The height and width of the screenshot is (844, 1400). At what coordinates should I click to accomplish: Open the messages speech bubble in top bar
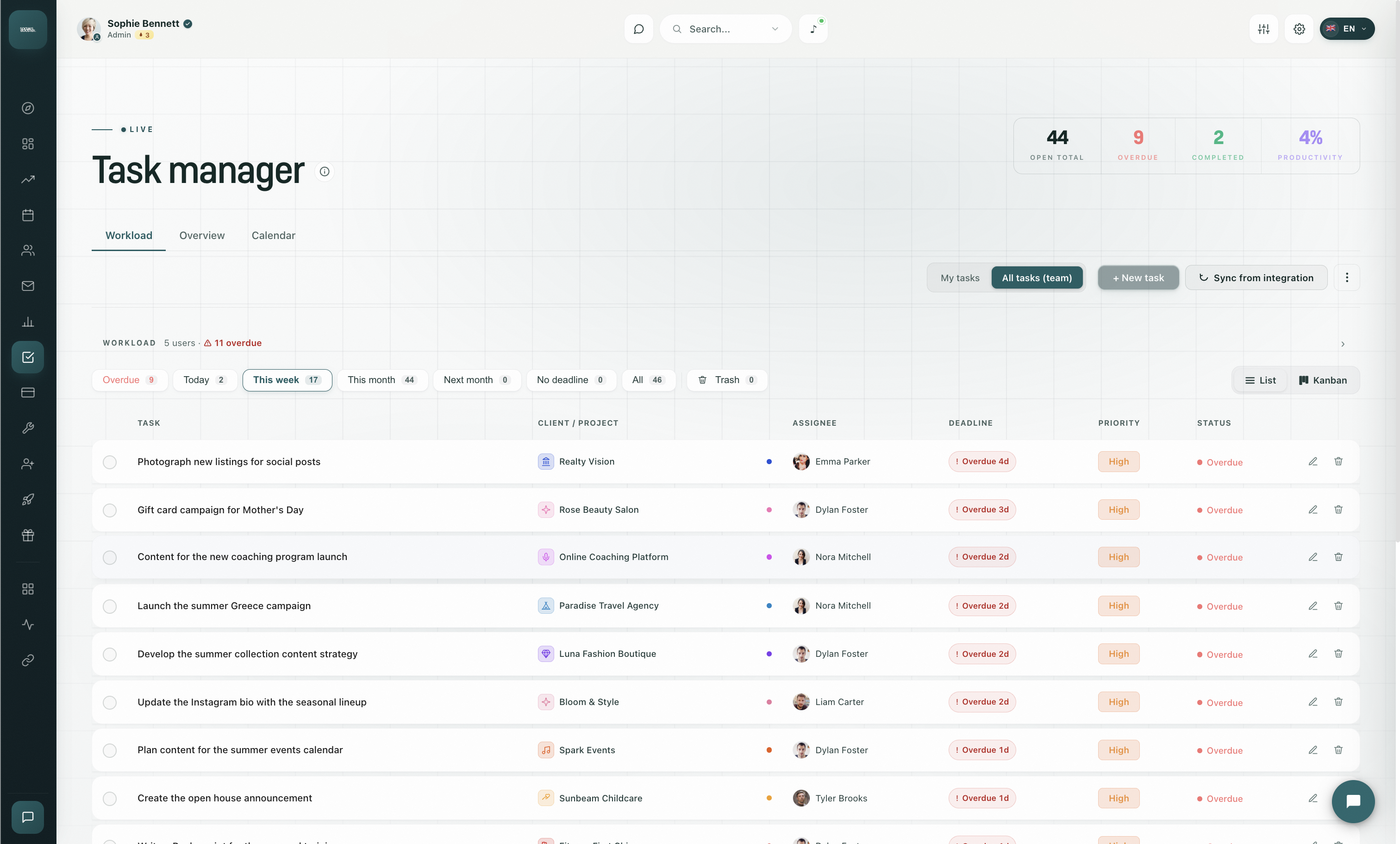click(638, 29)
